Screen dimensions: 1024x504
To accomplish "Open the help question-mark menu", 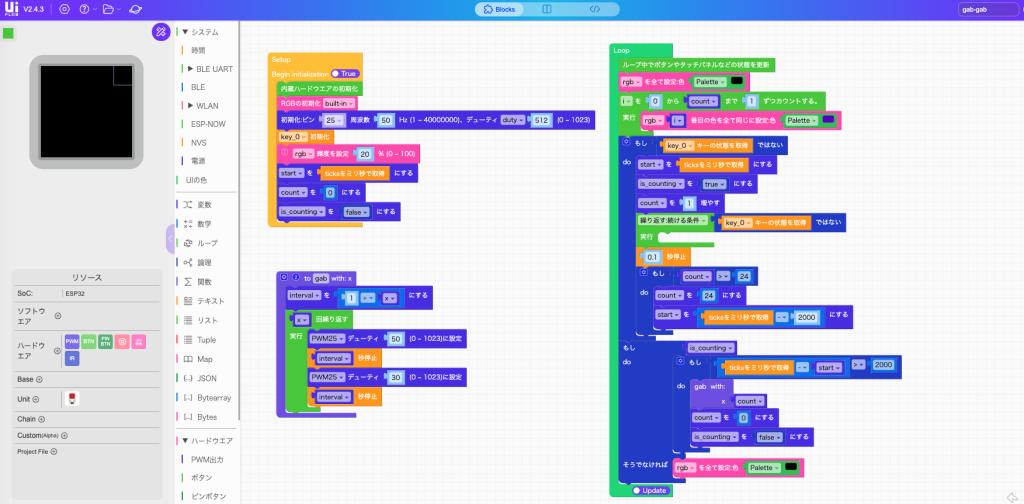I will (85, 9).
